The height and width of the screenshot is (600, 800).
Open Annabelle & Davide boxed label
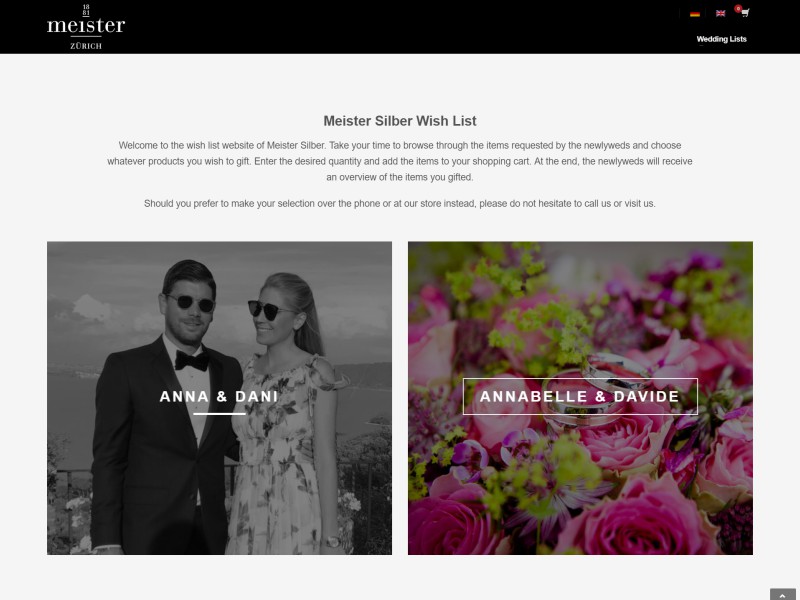click(580, 396)
